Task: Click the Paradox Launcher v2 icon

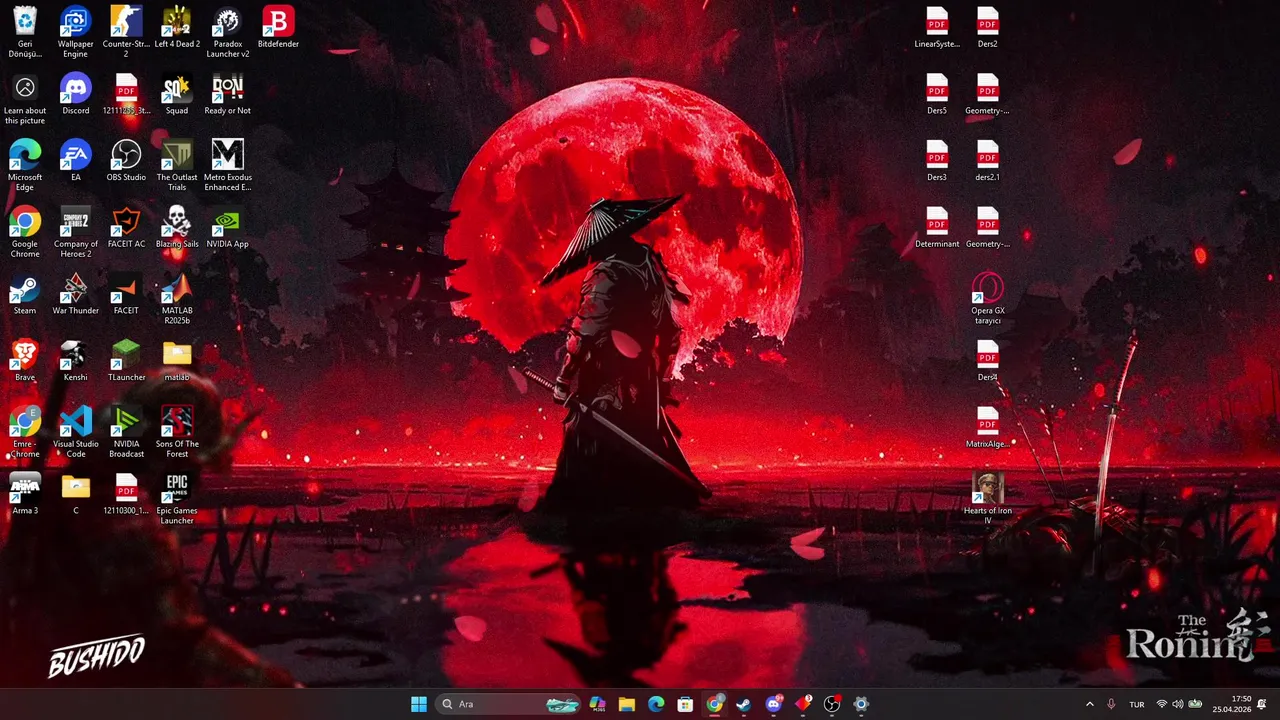Action: pyautogui.click(x=228, y=32)
